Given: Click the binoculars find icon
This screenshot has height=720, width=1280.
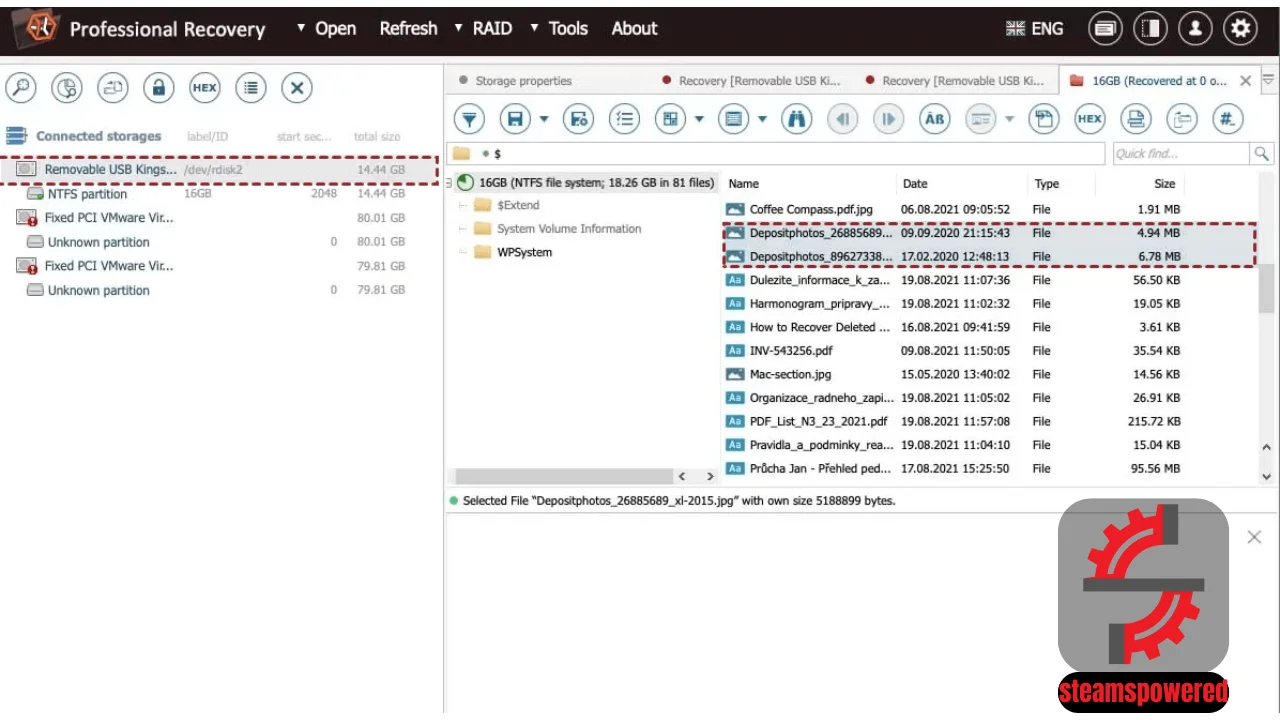Looking at the screenshot, I should pos(797,120).
